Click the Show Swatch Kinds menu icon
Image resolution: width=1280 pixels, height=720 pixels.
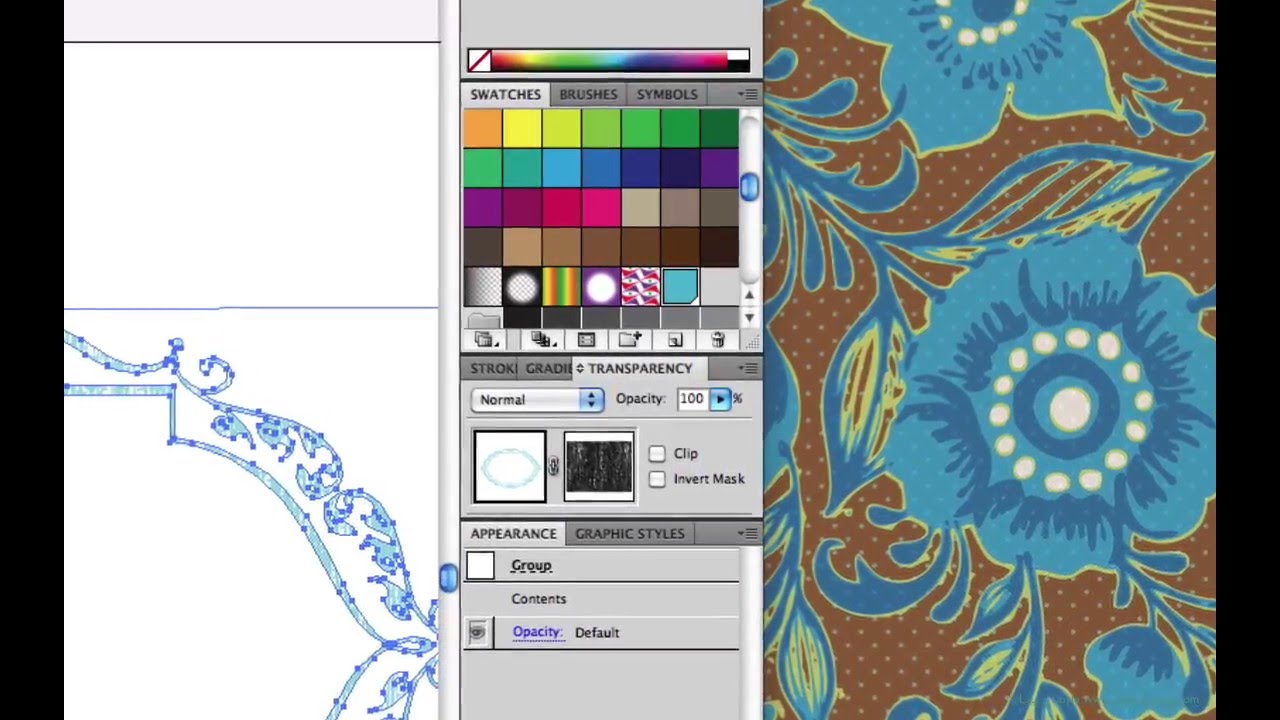(x=540, y=340)
